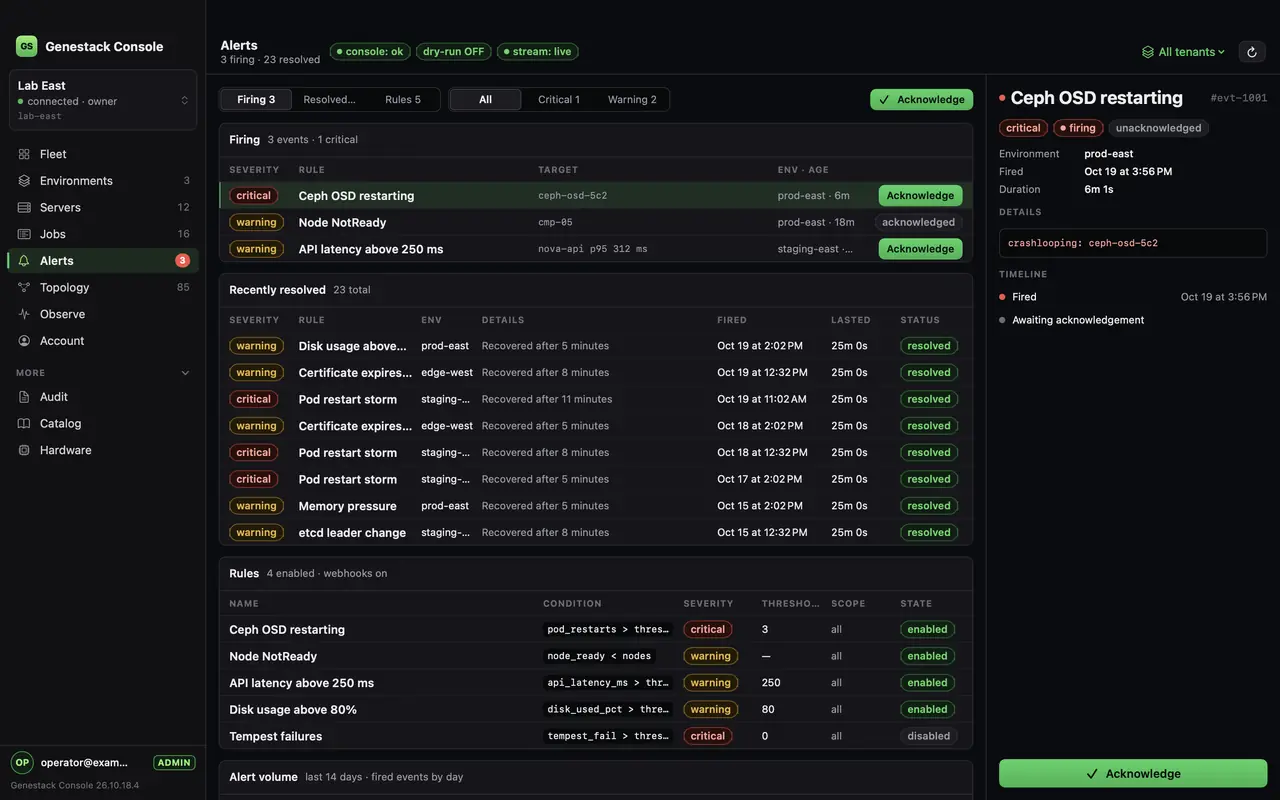Toggle enabled state of Ceph OSD restarting rule
This screenshot has width=1280, height=800.
[x=927, y=630]
